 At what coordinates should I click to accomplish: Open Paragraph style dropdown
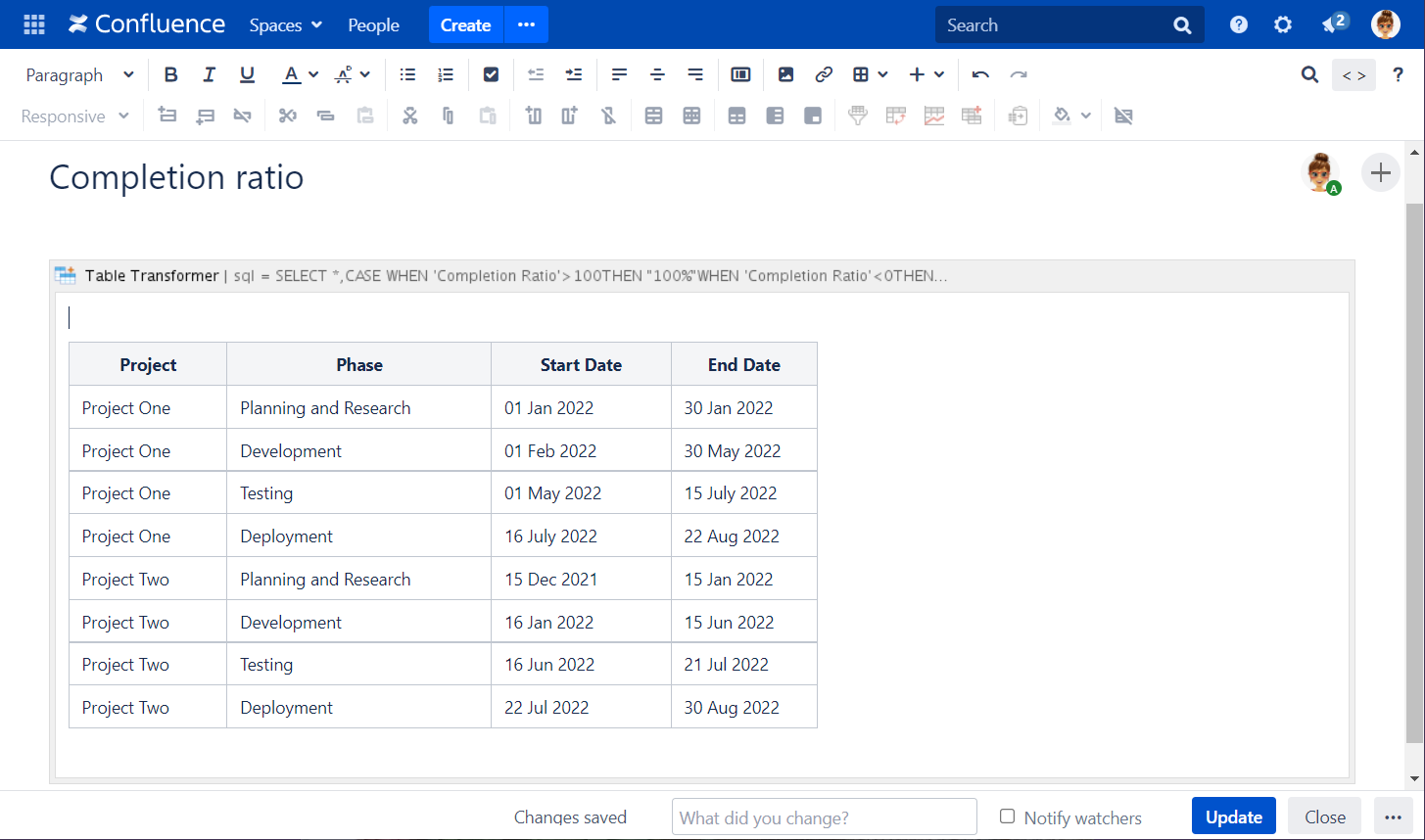(x=78, y=74)
